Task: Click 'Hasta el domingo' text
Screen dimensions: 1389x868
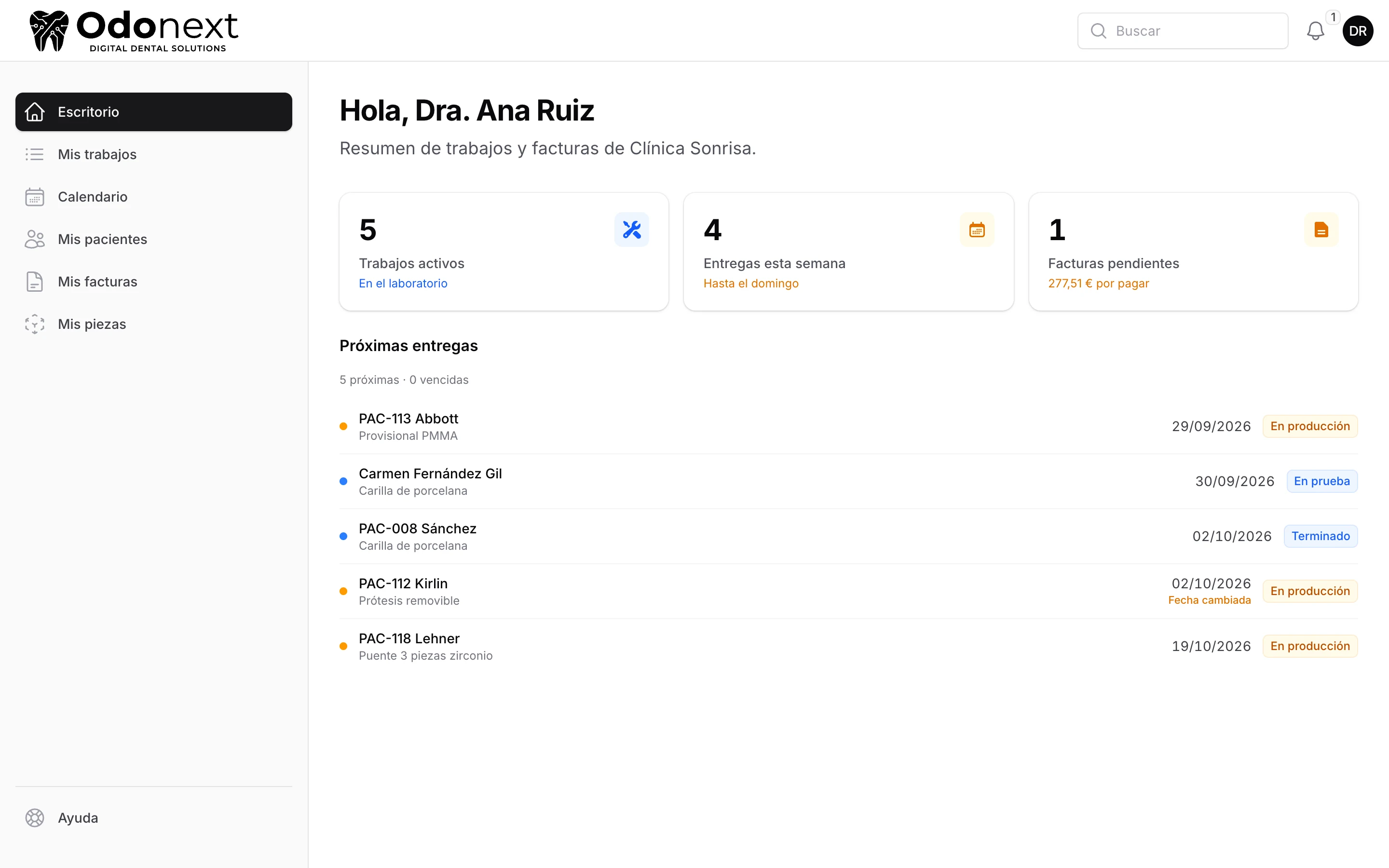Action: [x=751, y=284]
